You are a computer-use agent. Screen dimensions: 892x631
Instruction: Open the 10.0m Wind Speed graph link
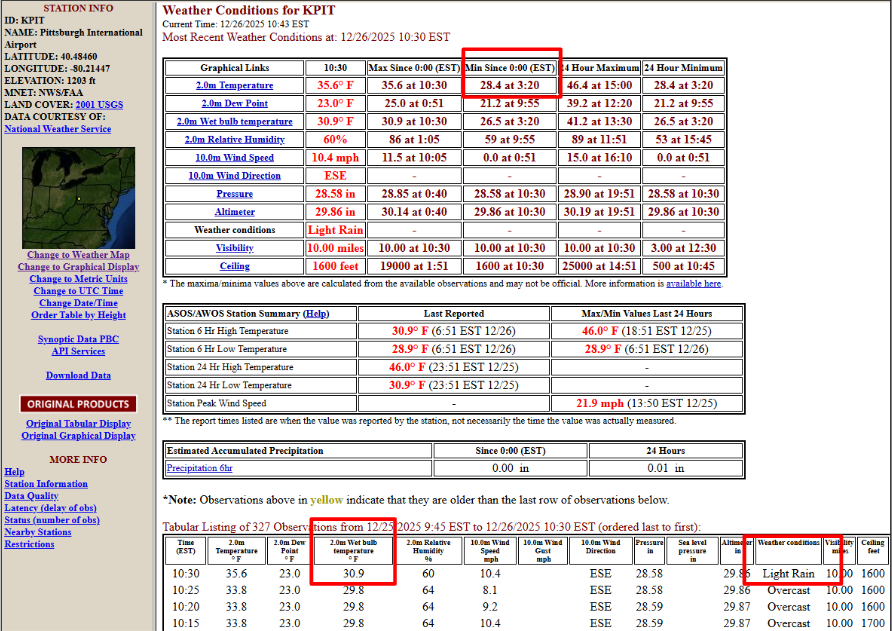pos(234,158)
